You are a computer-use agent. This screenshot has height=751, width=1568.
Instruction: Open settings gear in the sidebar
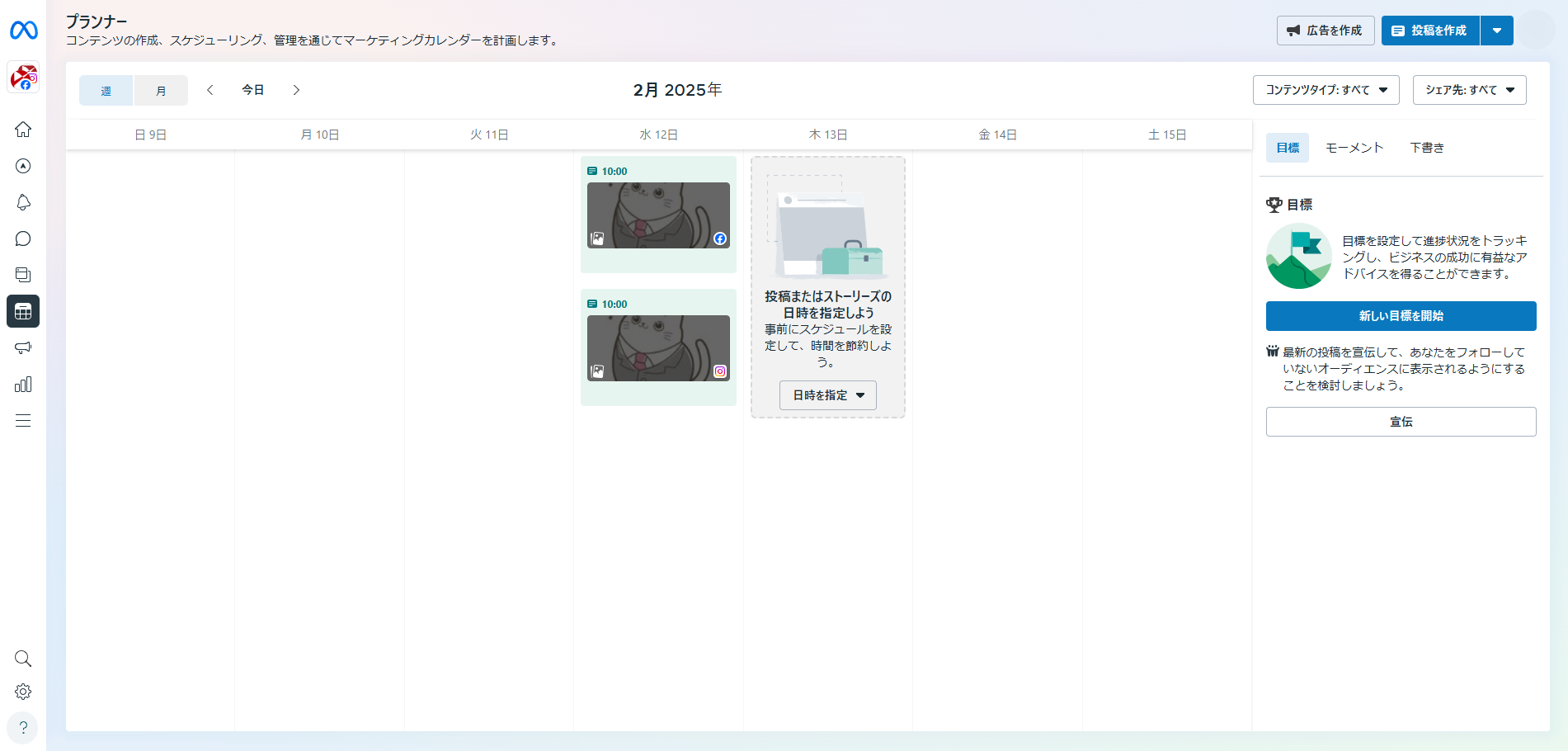click(23, 692)
